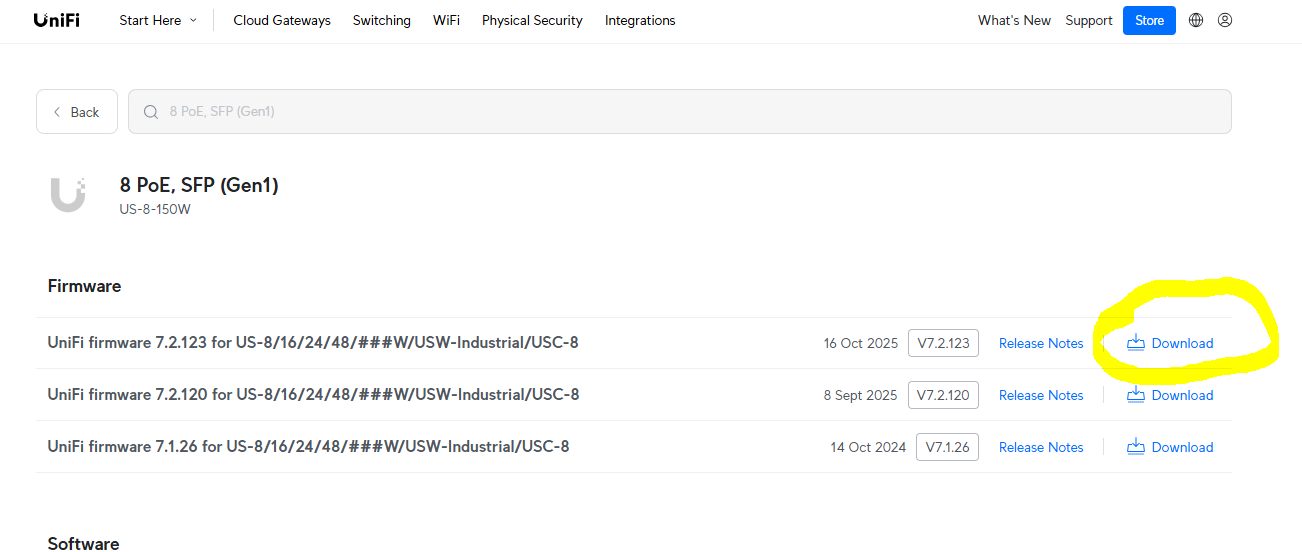Image resolution: width=1302 pixels, height=552 pixels.
Task: Click the search magnifier icon
Action: tap(151, 112)
